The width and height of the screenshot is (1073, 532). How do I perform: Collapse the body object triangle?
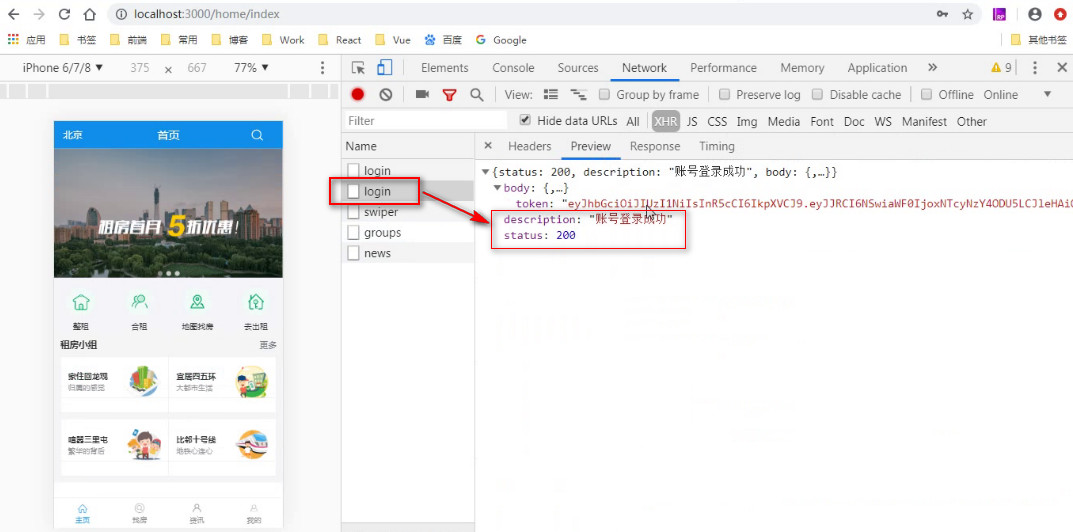click(497, 188)
